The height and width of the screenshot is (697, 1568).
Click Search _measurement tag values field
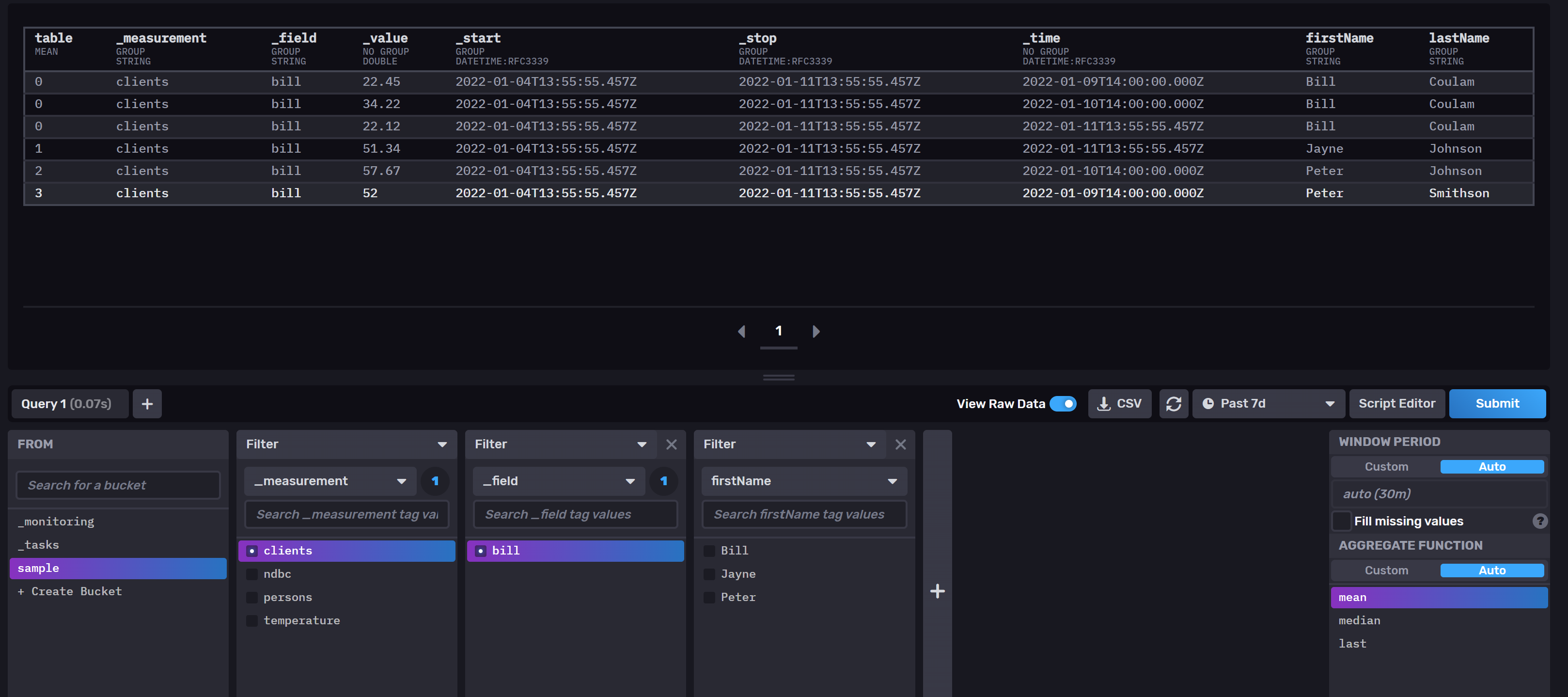pos(346,514)
